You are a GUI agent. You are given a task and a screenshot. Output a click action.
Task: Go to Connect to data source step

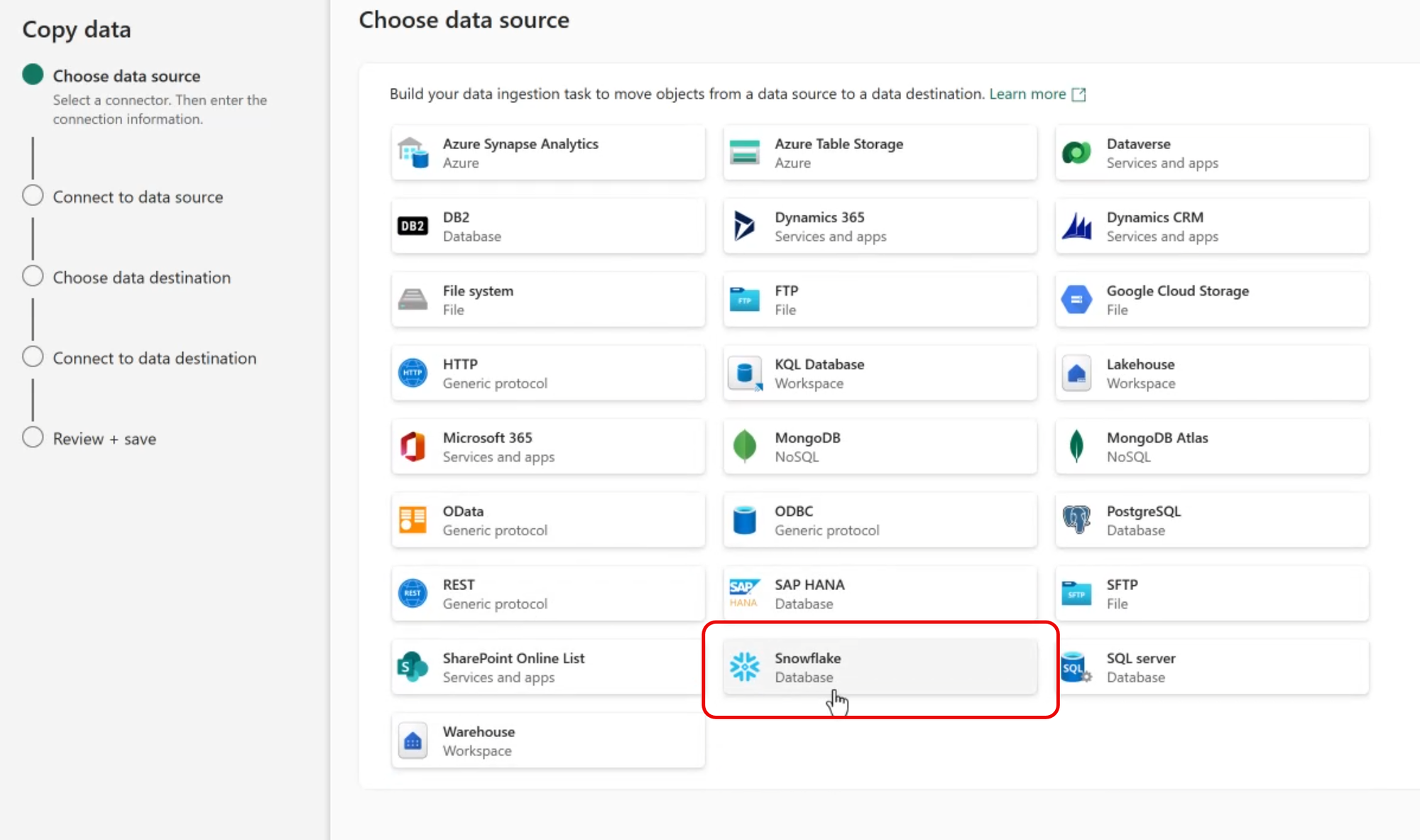tap(138, 197)
